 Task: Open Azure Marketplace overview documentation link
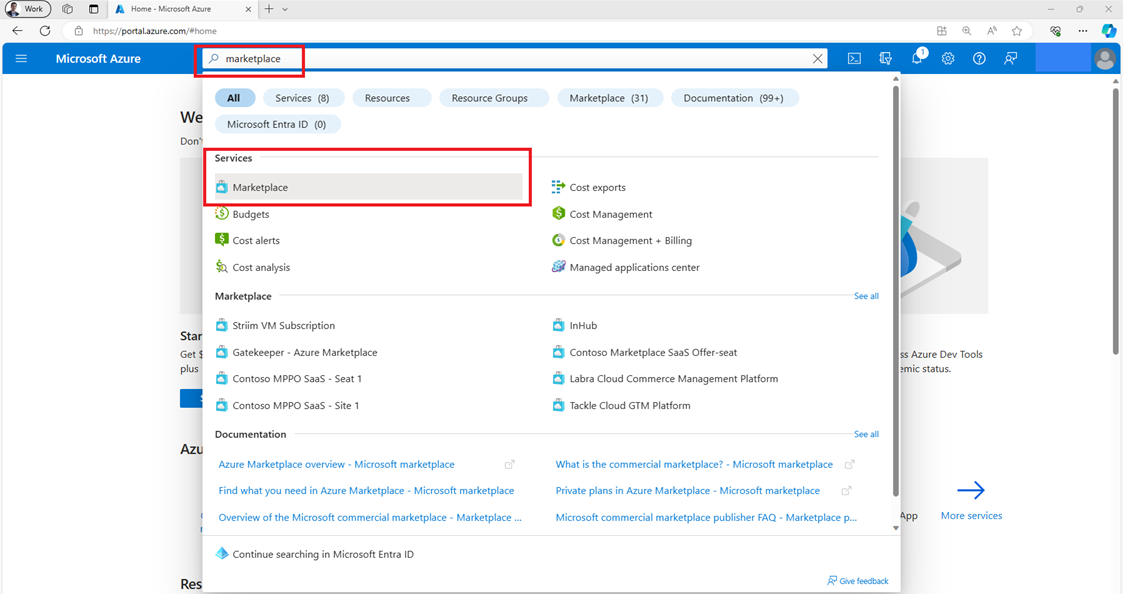click(x=337, y=464)
